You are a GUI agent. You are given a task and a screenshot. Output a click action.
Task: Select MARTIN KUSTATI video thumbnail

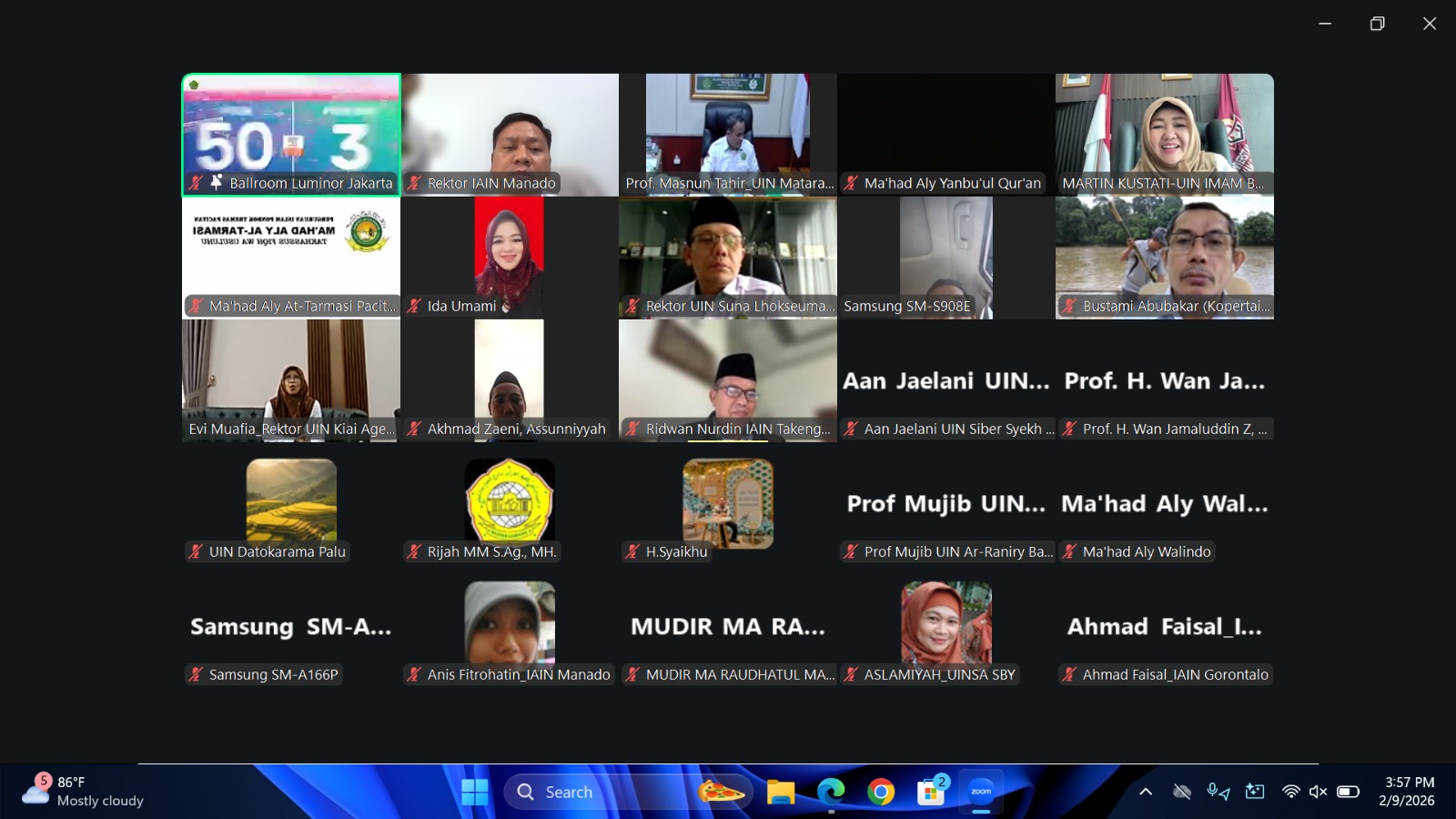pyautogui.click(x=1164, y=127)
